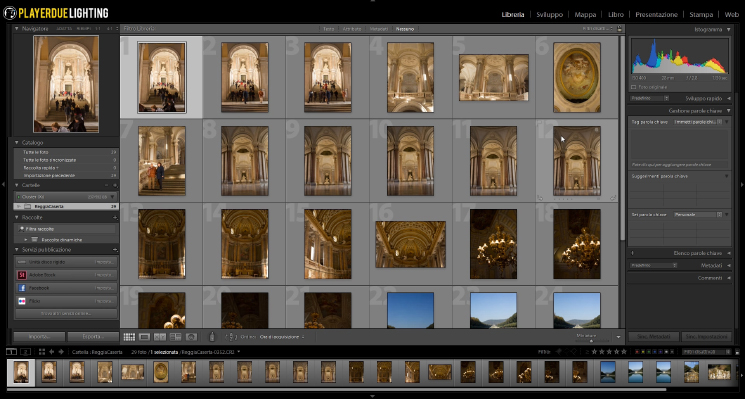Lock the library filter padlock
The image size is (745, 399).
point(619,28)
